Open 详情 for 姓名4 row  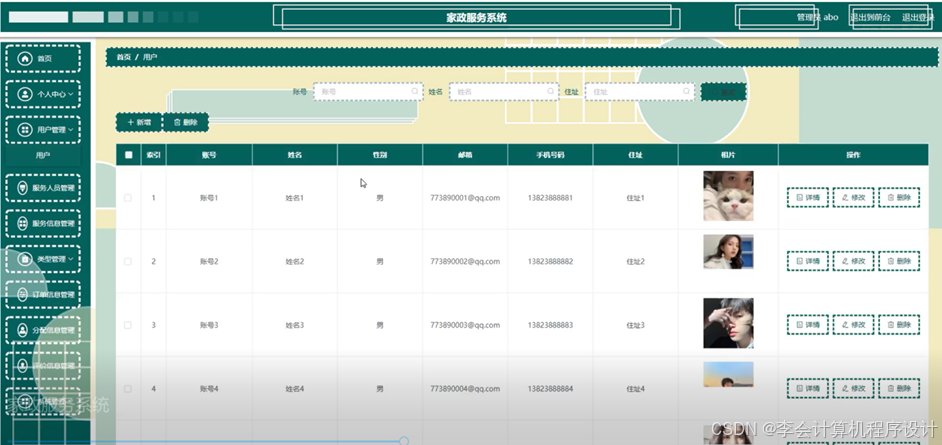click(x=808, y=389)
